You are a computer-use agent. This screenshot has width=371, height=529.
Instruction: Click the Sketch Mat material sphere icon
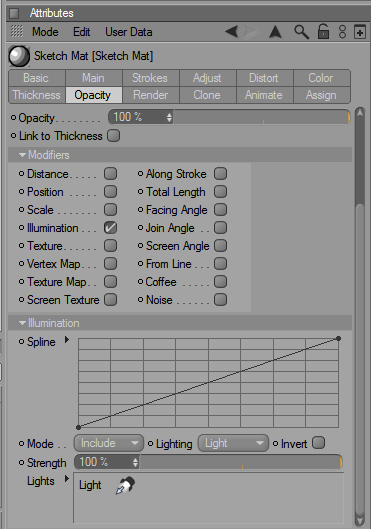pyautogui.click(x=19, y=56)
